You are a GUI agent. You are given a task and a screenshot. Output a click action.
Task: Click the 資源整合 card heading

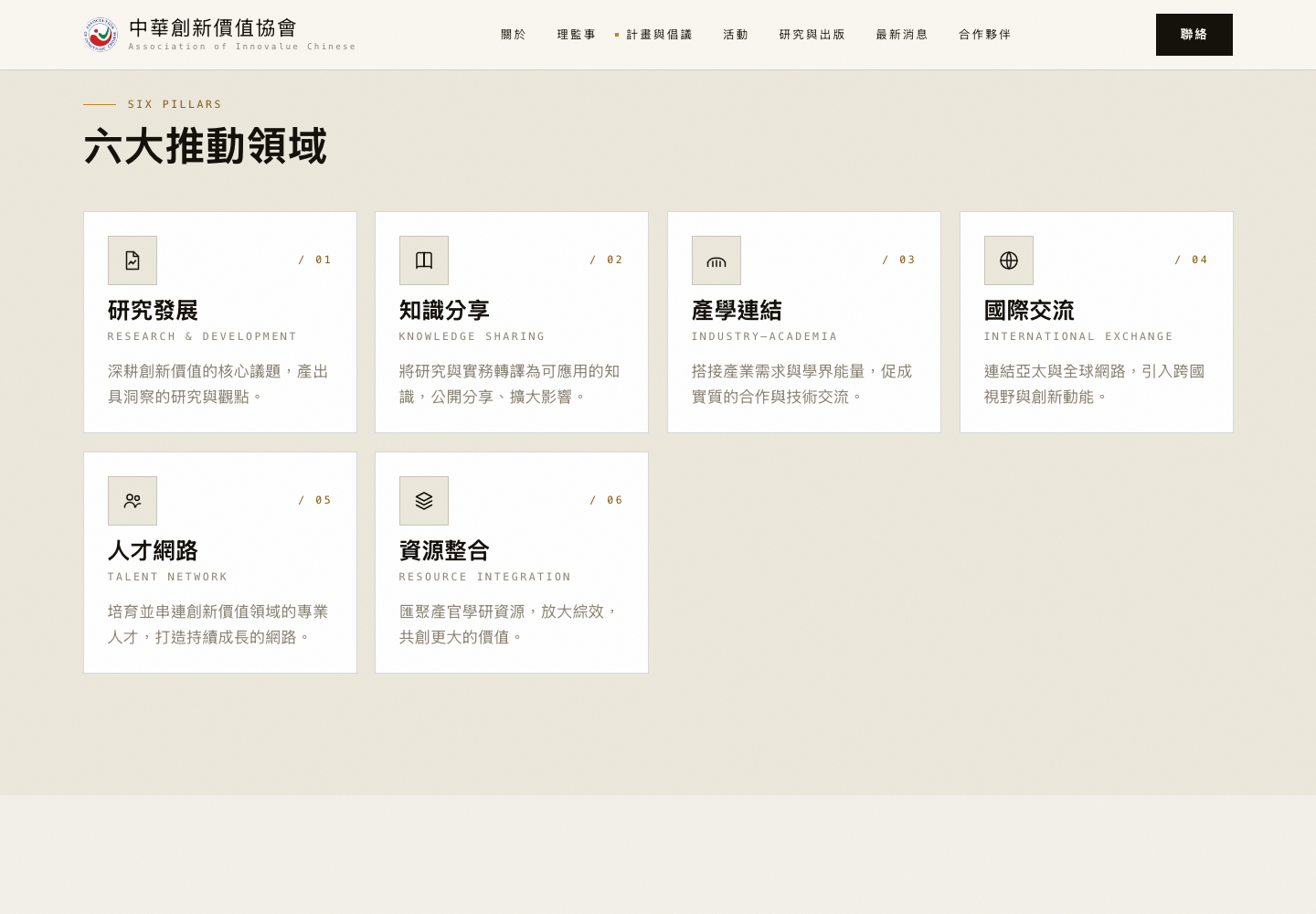click(x=444, y=551)
